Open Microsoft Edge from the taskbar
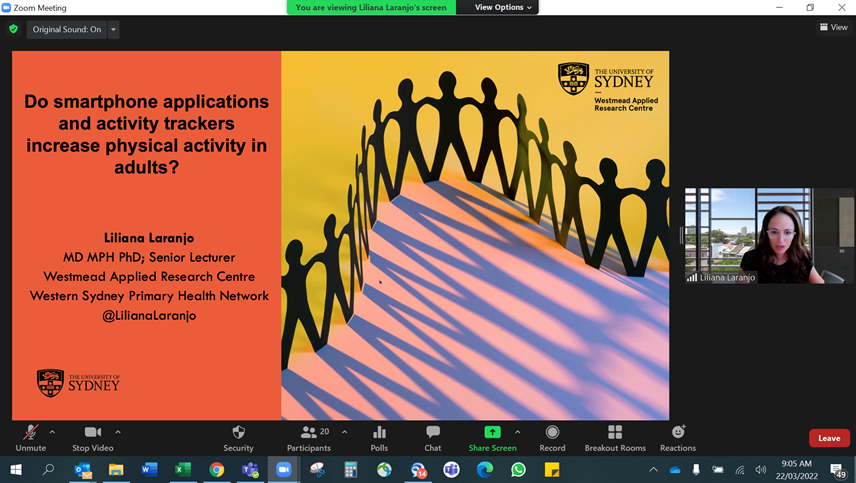 pyautogui.click(x=485, y=469)
